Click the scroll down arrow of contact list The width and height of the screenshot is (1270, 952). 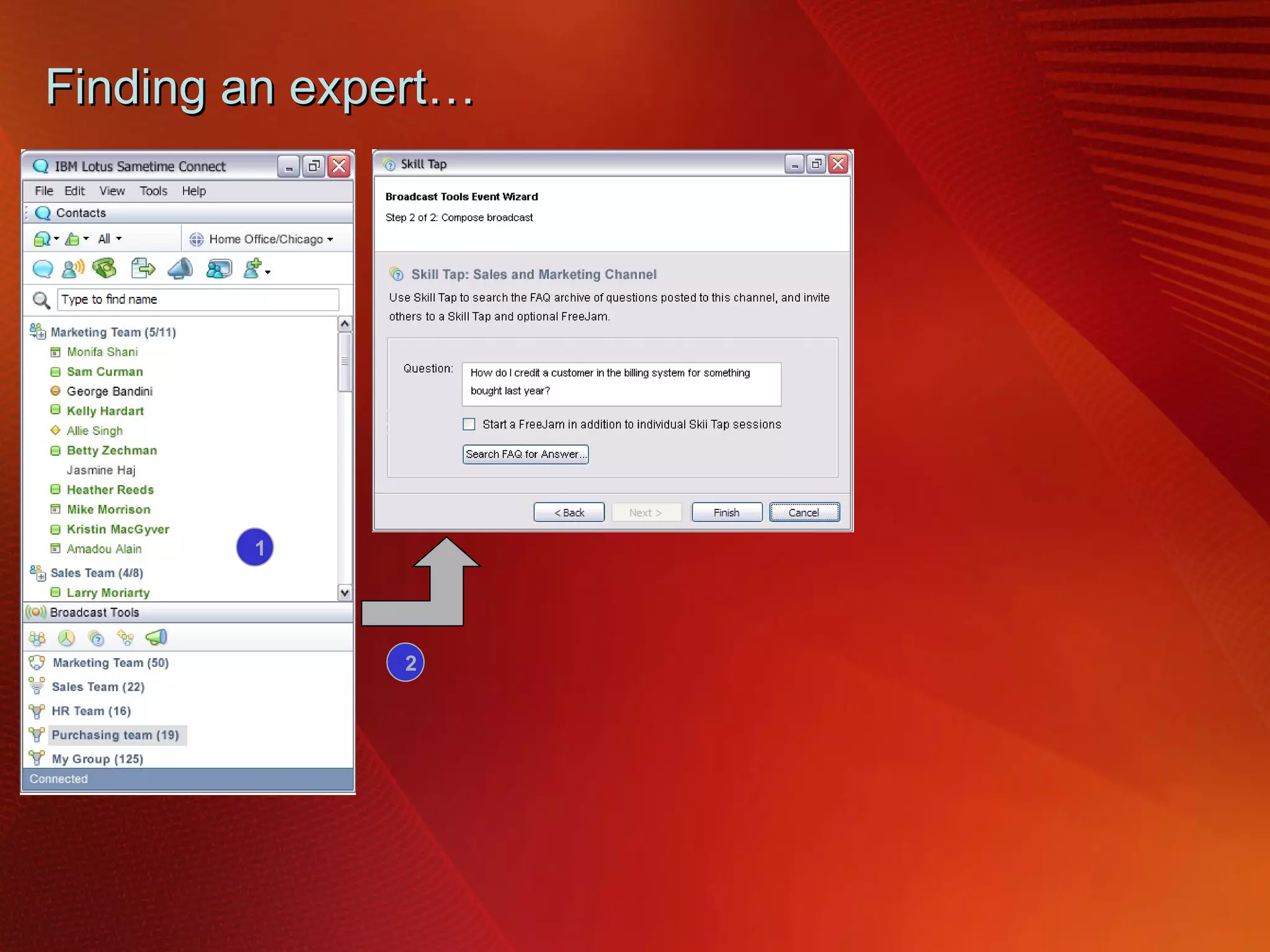coord(345,593)
